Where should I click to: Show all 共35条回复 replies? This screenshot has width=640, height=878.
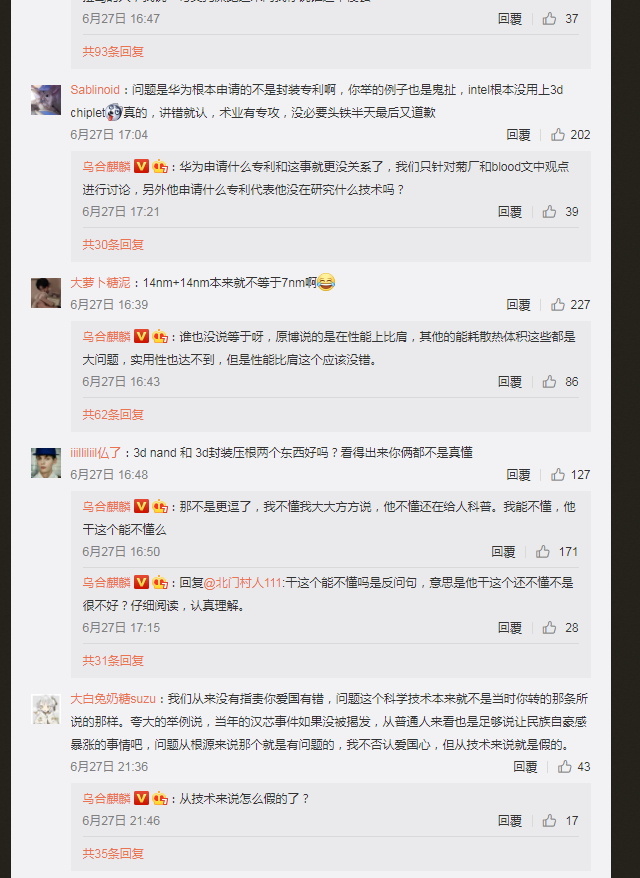click(113, 854)
